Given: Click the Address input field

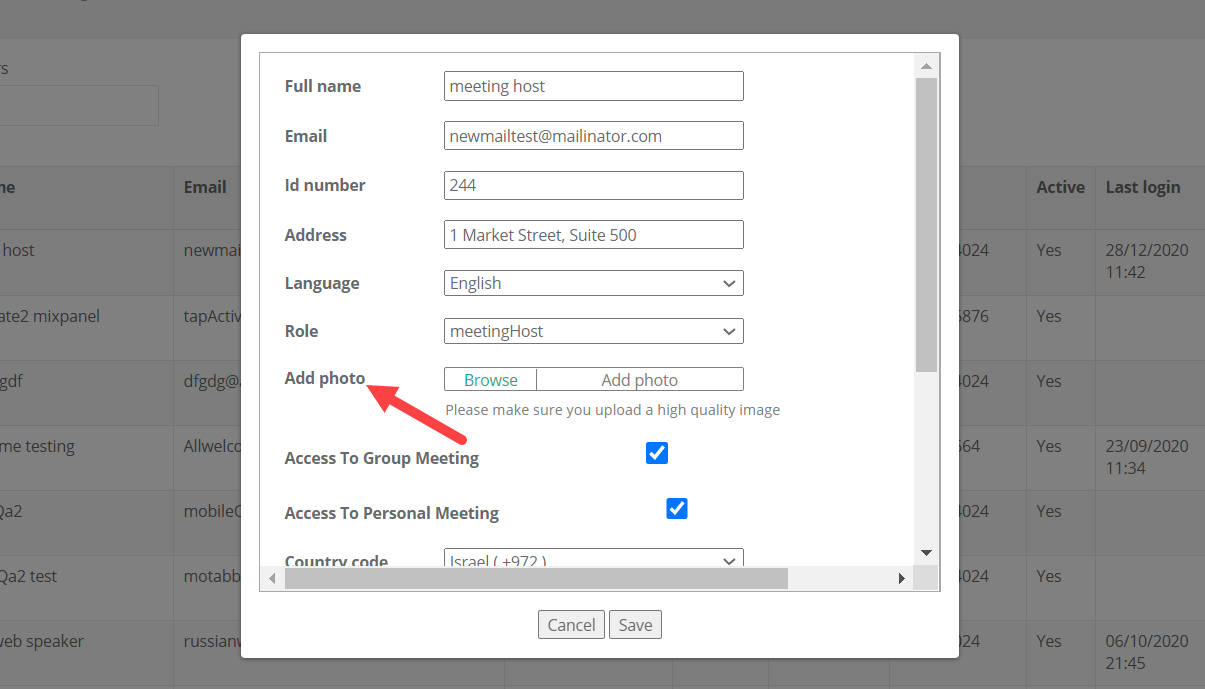Looking at the screenshot, I should coord(593,235).
